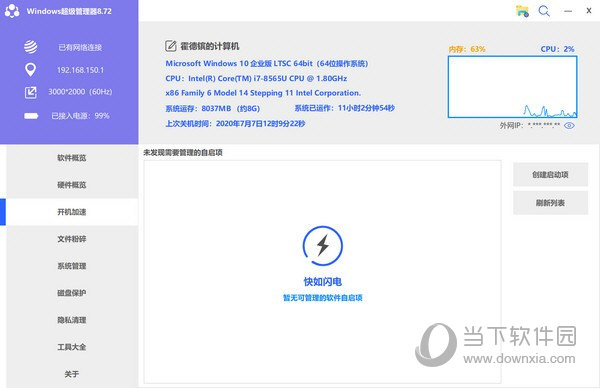Screen dimensions: 600x388
Task: Click the CPU: 2% label
Action: 557,49
